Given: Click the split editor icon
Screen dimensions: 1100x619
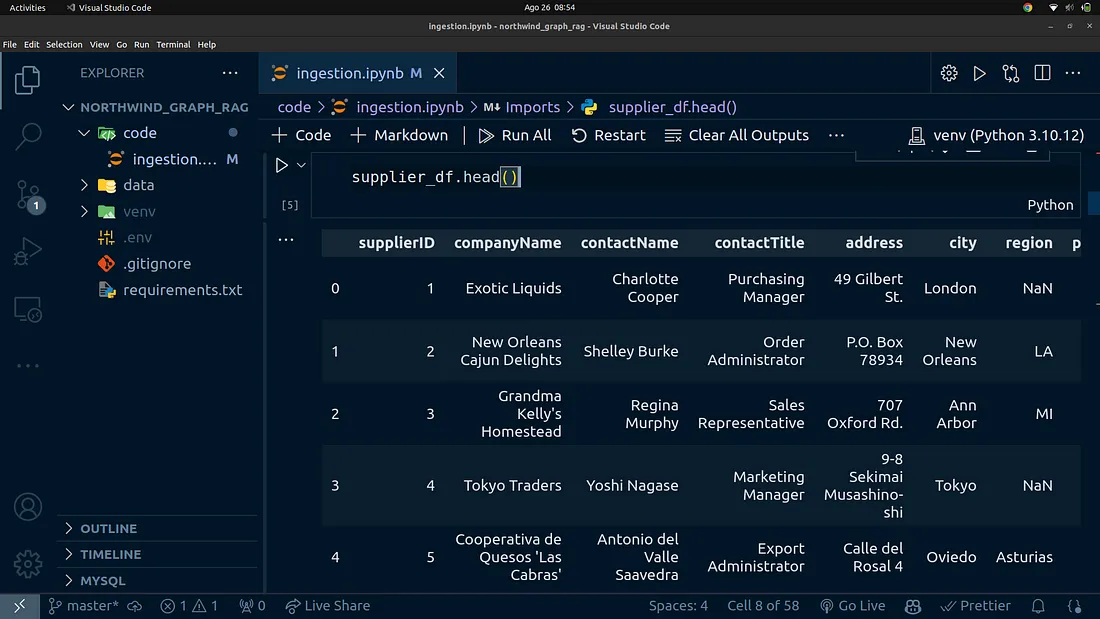Looking at the screenshot, I should pos(1042,73).
